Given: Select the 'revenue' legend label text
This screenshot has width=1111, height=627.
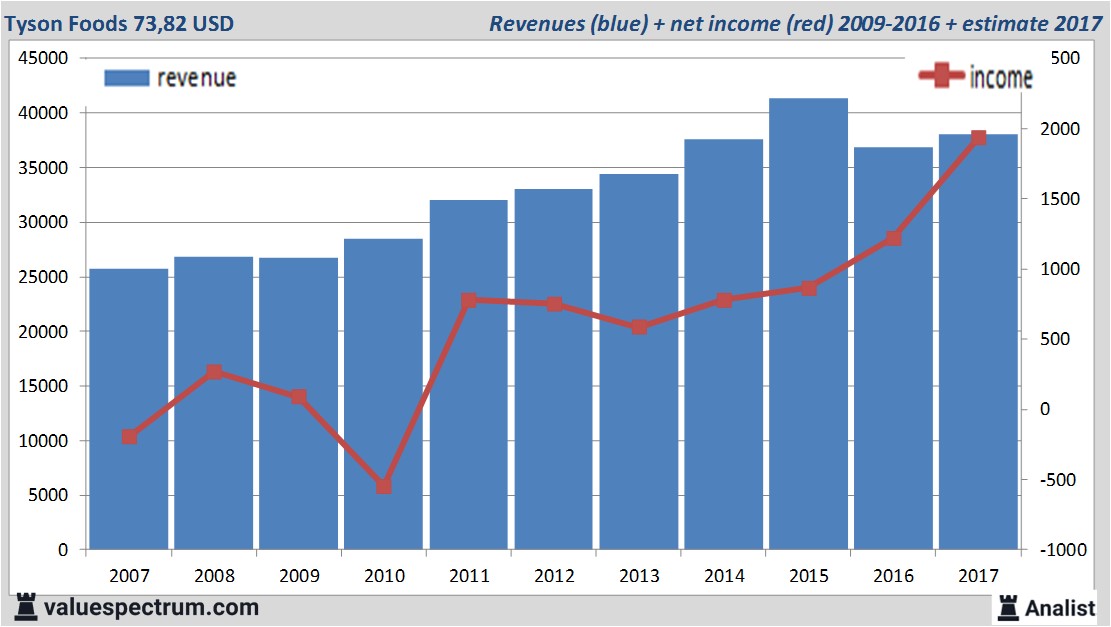Looking at the screenshot, I should [196, 78].
